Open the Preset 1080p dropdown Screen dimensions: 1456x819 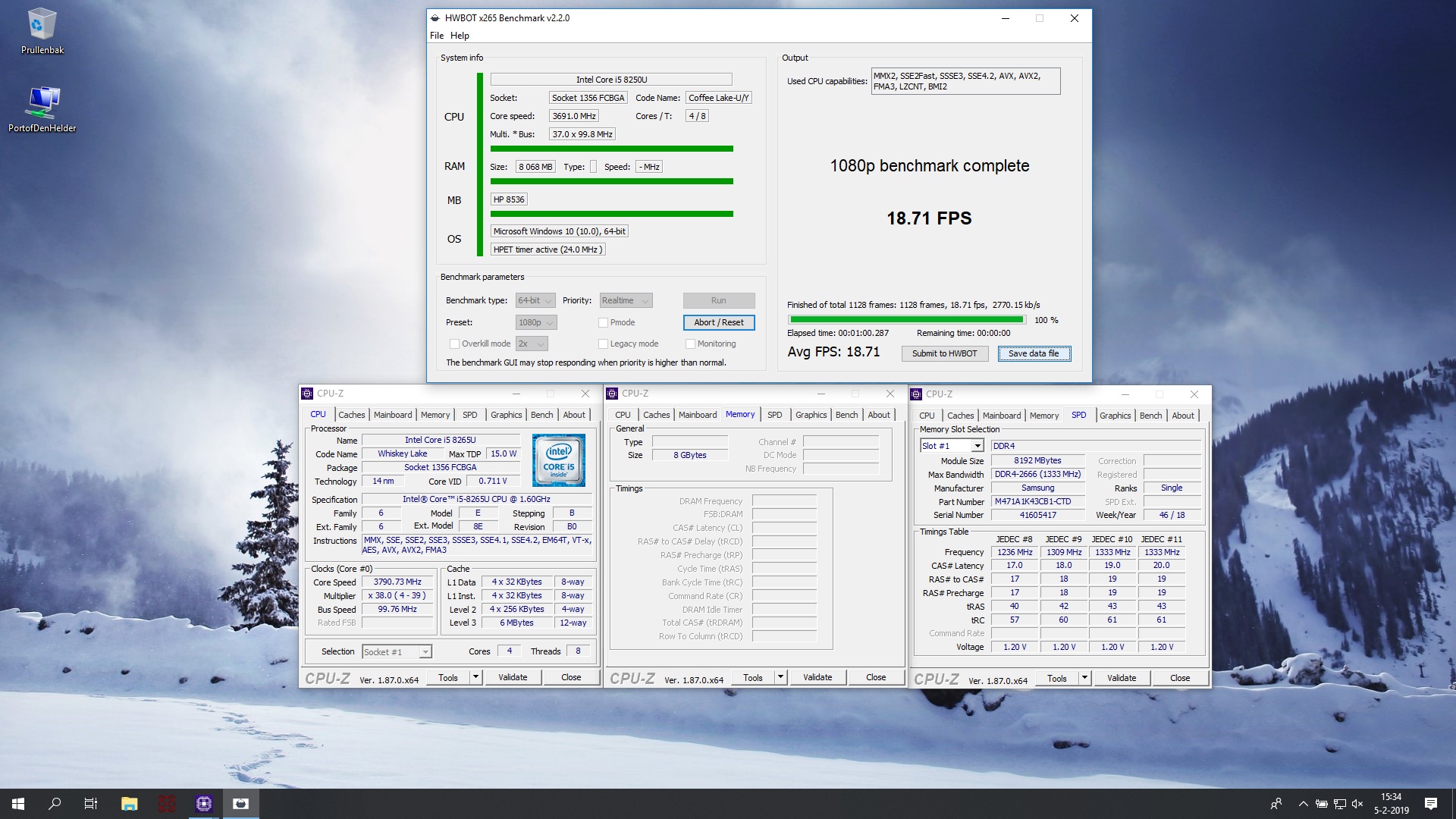pos(536,322)
